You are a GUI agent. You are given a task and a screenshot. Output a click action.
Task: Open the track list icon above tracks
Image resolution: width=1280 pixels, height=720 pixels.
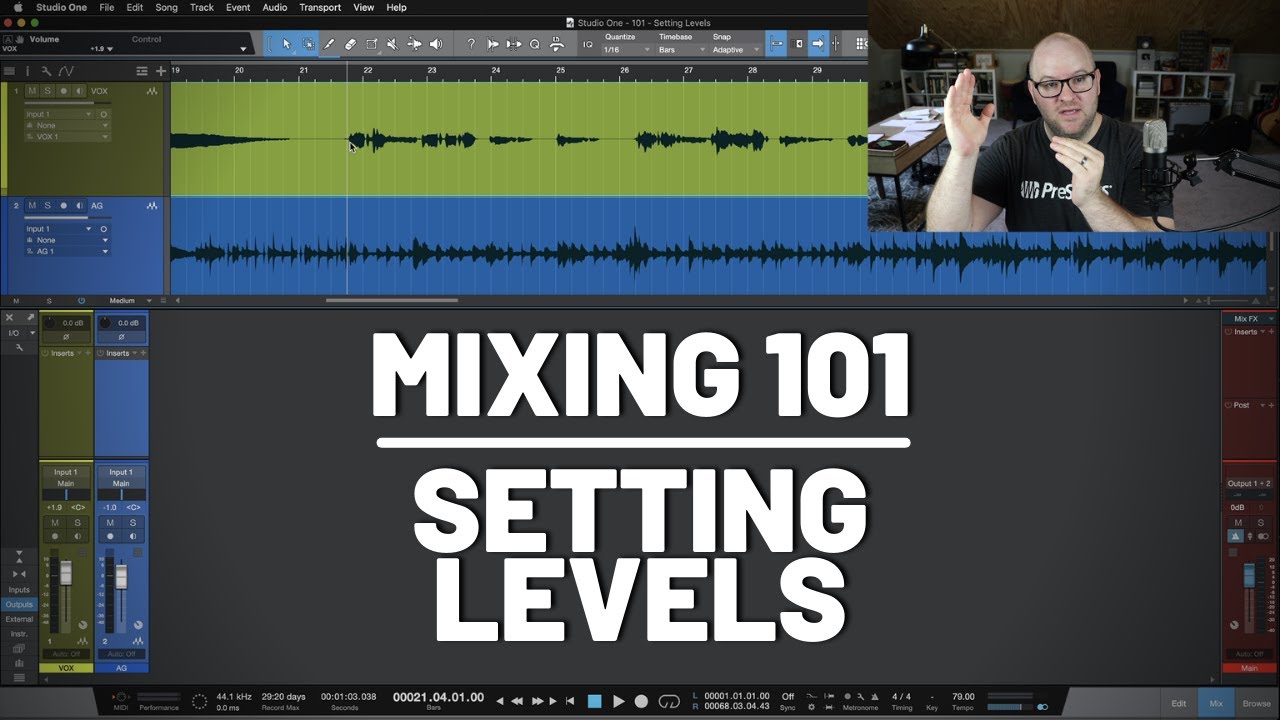(x=10, y=71)
